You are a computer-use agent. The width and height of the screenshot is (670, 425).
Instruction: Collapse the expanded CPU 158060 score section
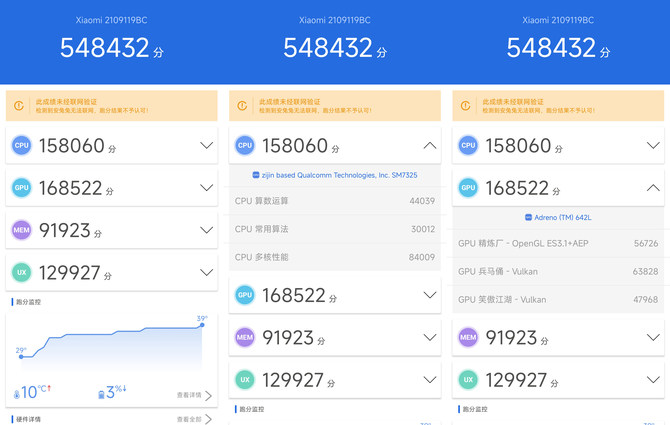[429, 146]
